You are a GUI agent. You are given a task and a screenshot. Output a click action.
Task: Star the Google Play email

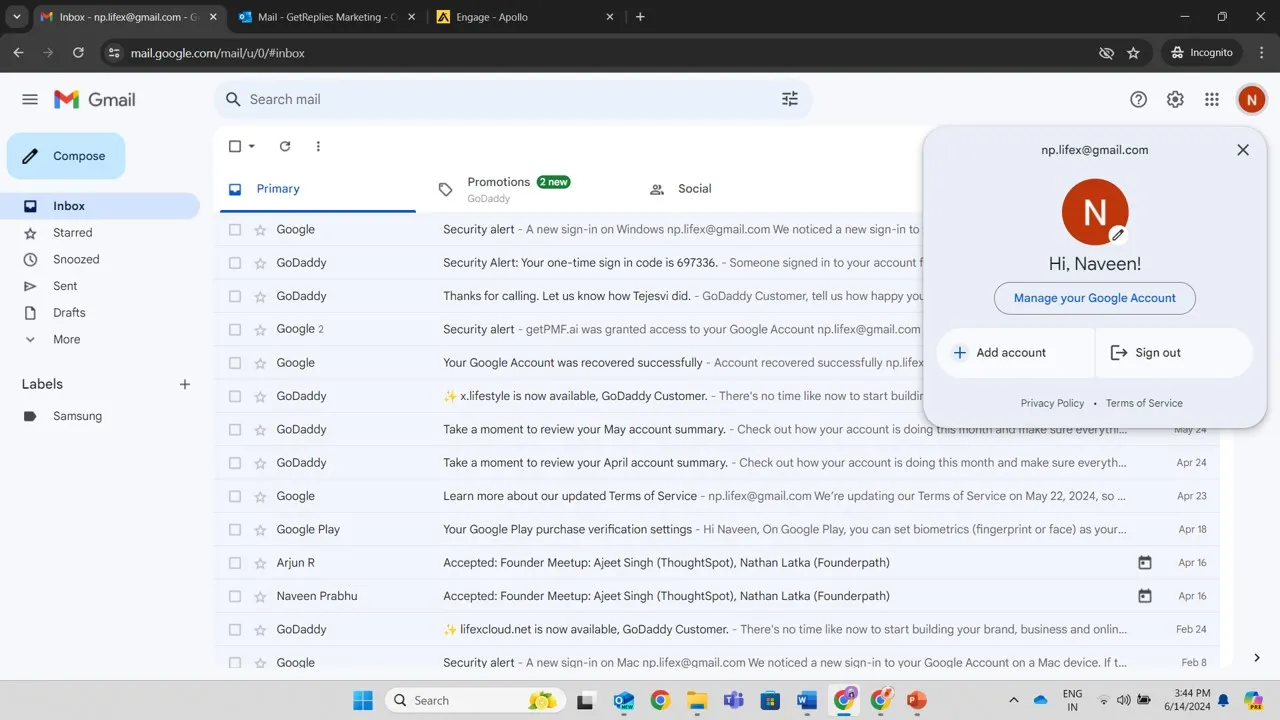(260, 529)
